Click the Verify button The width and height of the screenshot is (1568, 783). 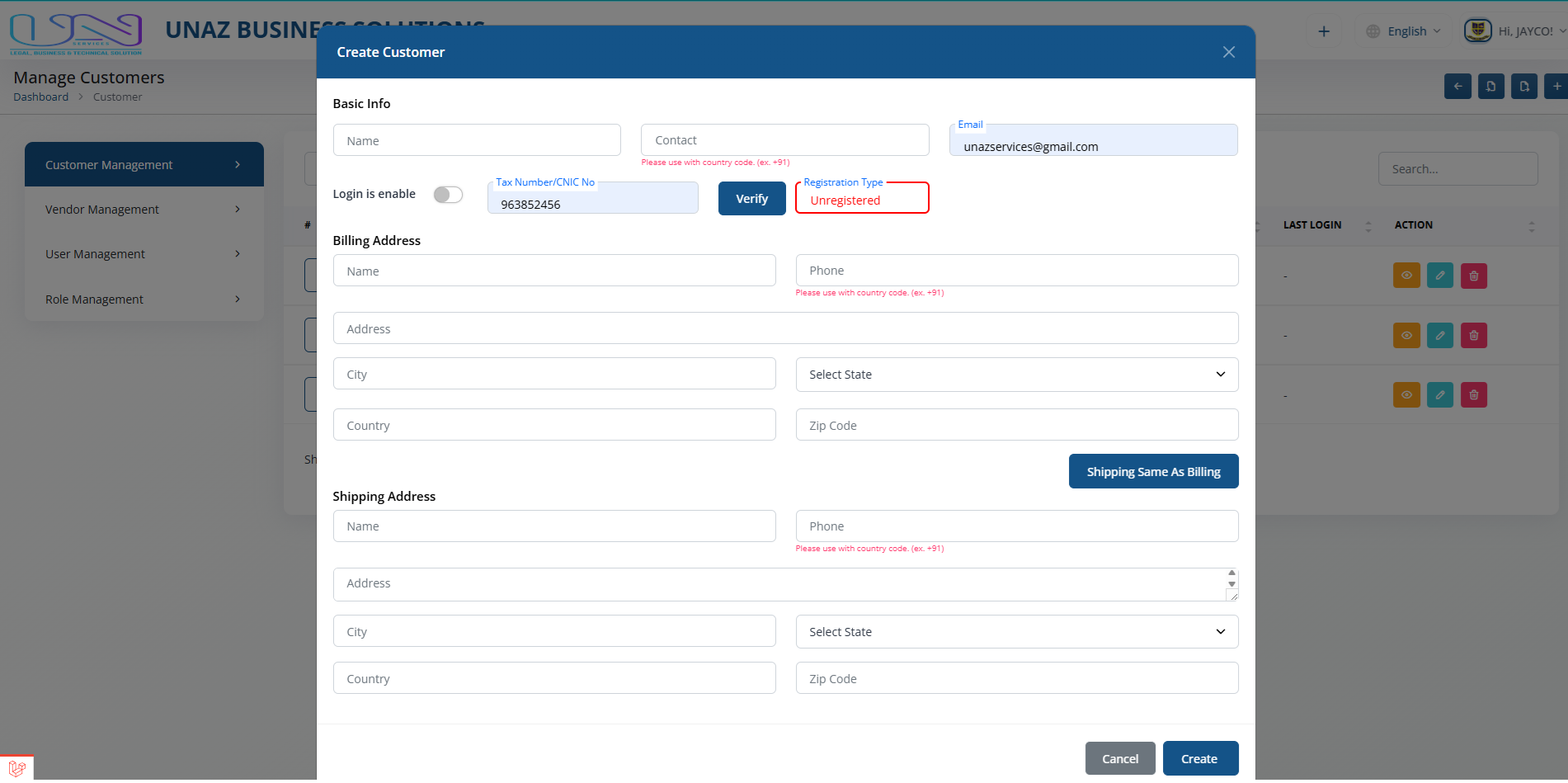(x=751, y=199)
